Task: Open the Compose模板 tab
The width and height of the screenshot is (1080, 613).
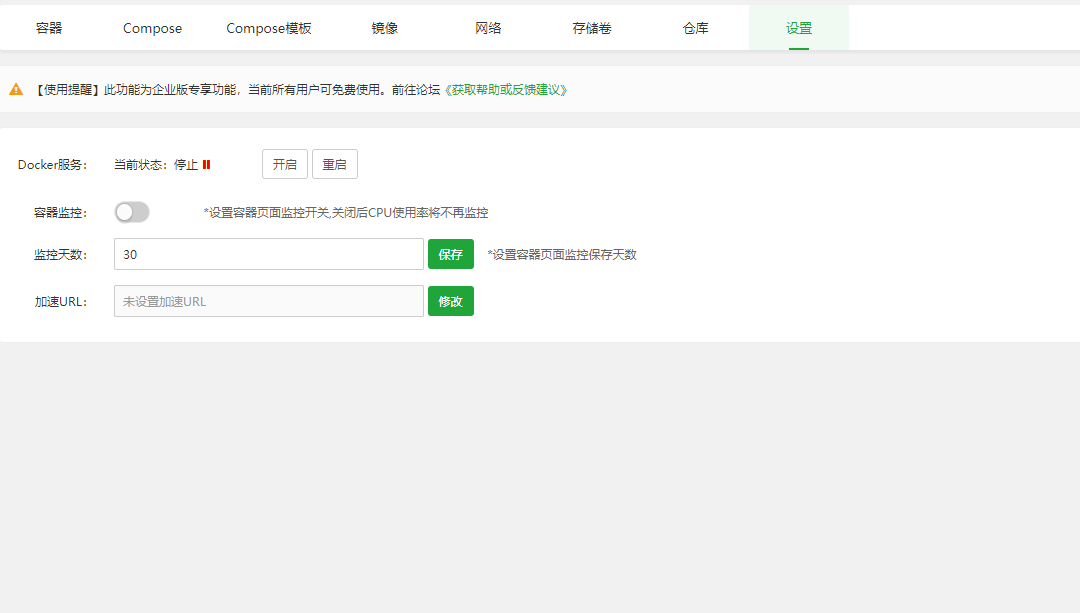Action: pos(269,28)
